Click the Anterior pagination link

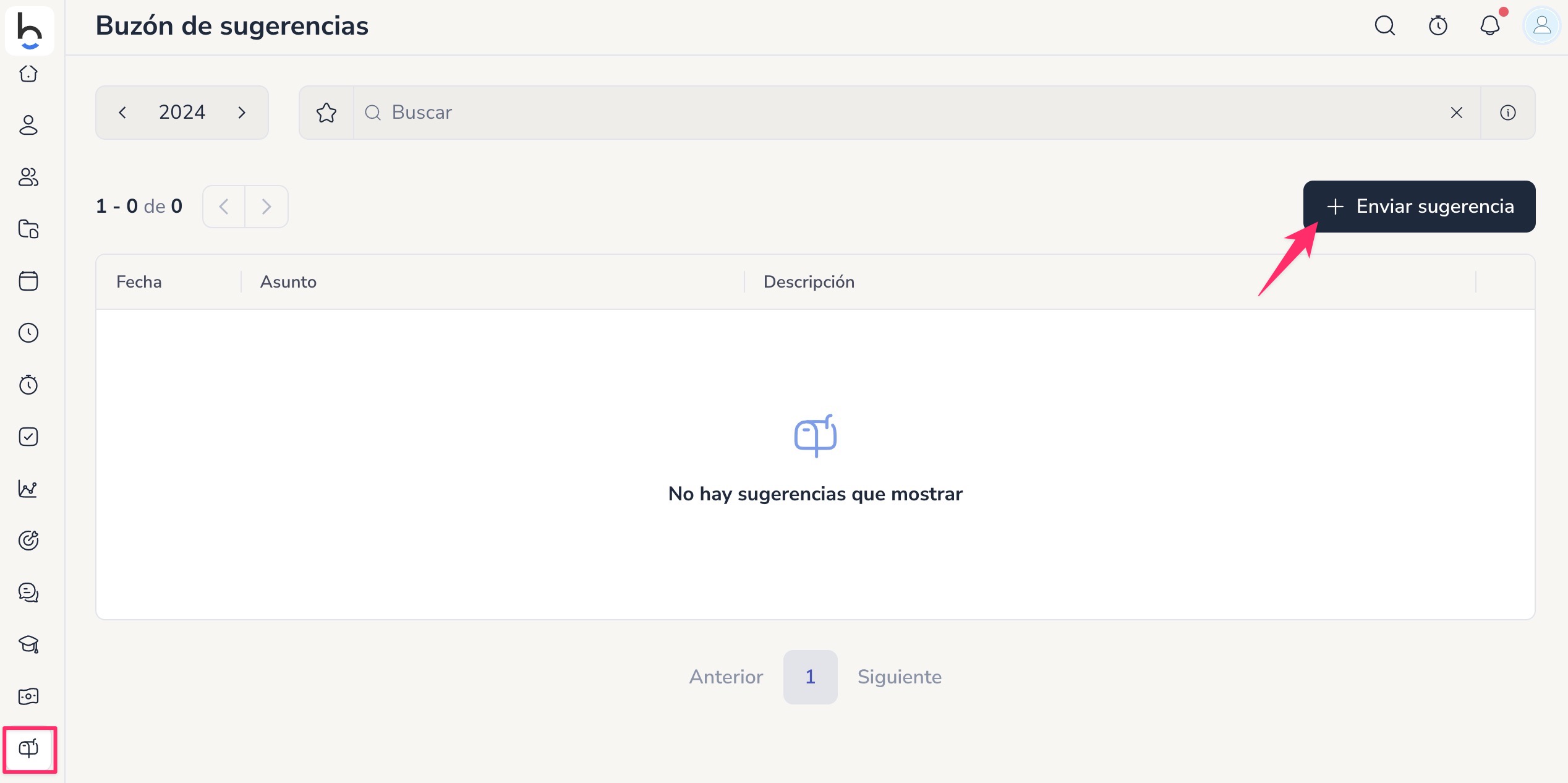726,677
